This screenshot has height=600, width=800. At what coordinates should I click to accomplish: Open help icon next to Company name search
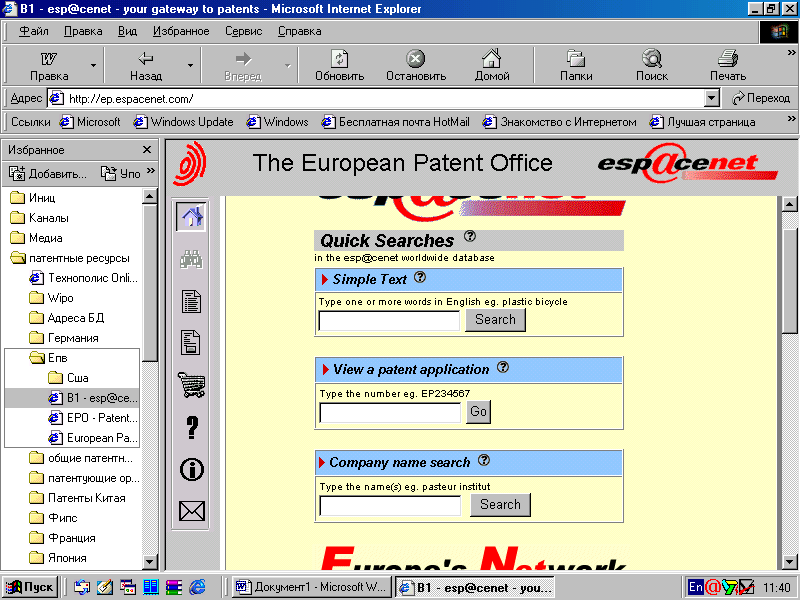(x=484, y=460)
